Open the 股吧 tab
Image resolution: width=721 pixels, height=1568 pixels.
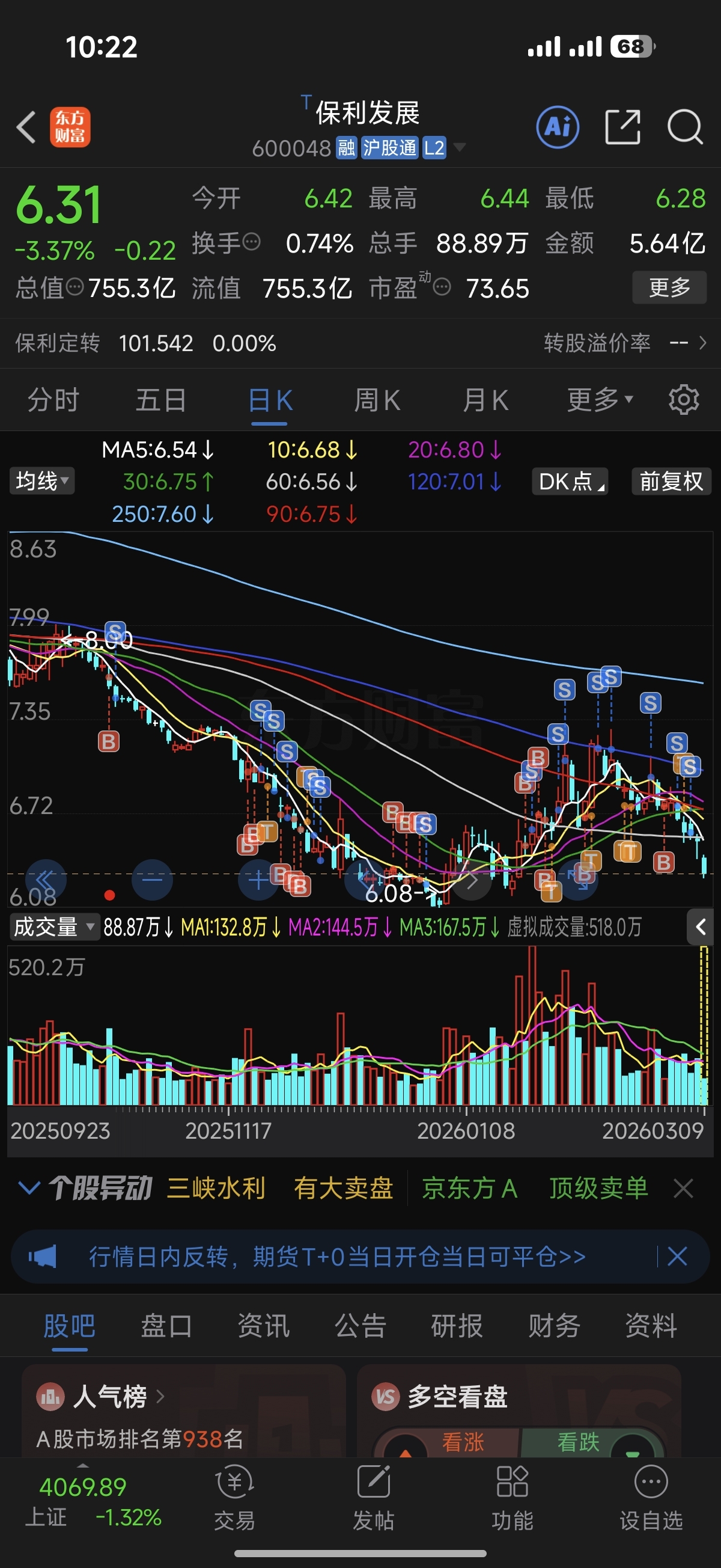69,1326
